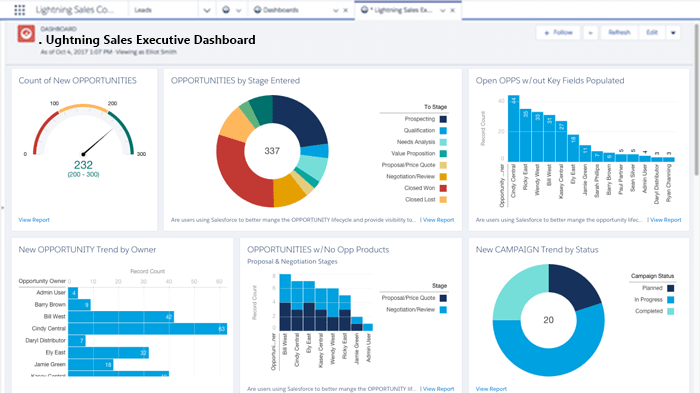The height and width of the screenshot is (393, 700).
Task: Click the globe icon tab
Action: 226,9
